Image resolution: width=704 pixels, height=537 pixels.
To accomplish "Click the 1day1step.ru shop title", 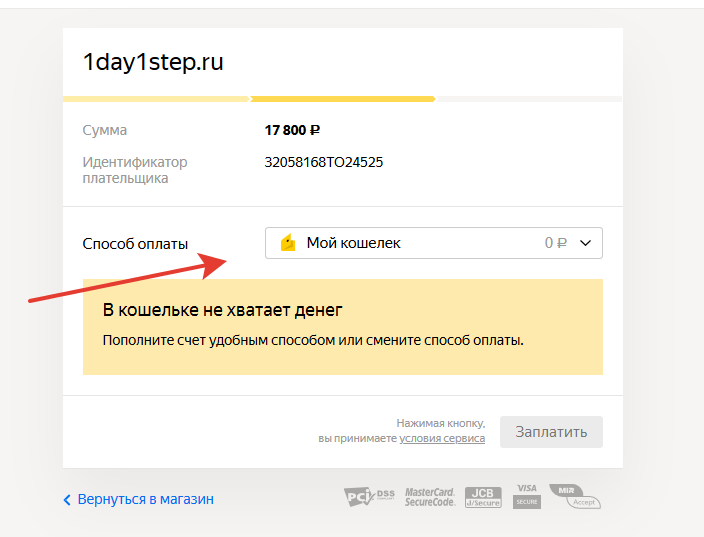I will 153,62.
